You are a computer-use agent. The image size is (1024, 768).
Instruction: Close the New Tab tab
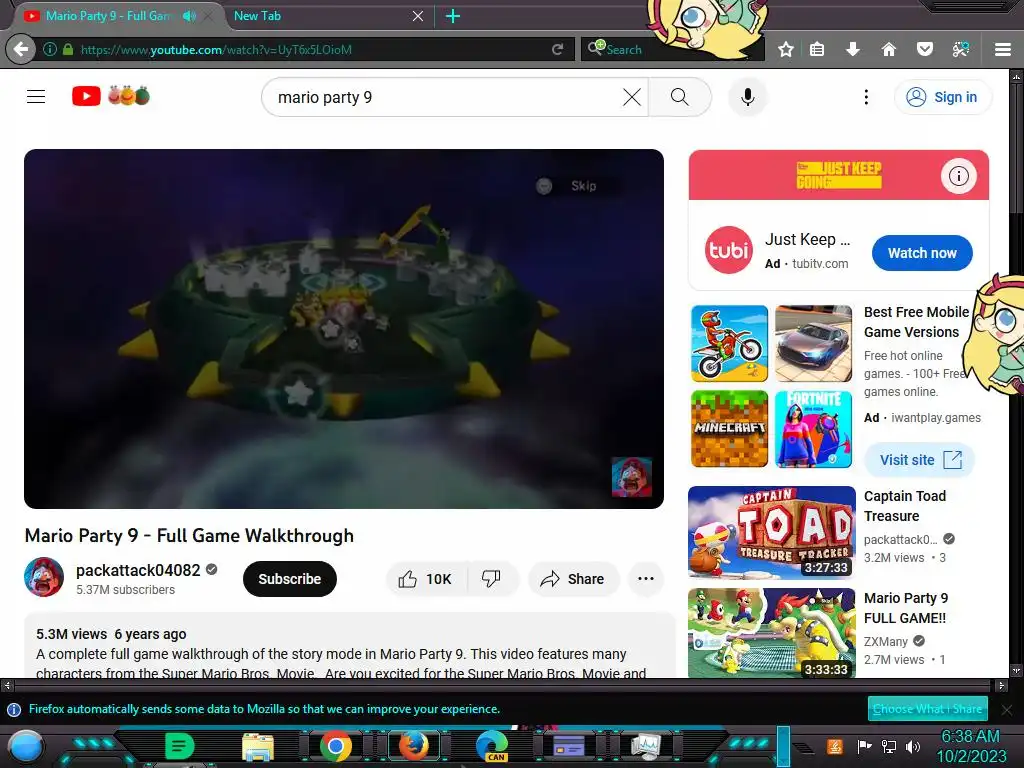418,16
